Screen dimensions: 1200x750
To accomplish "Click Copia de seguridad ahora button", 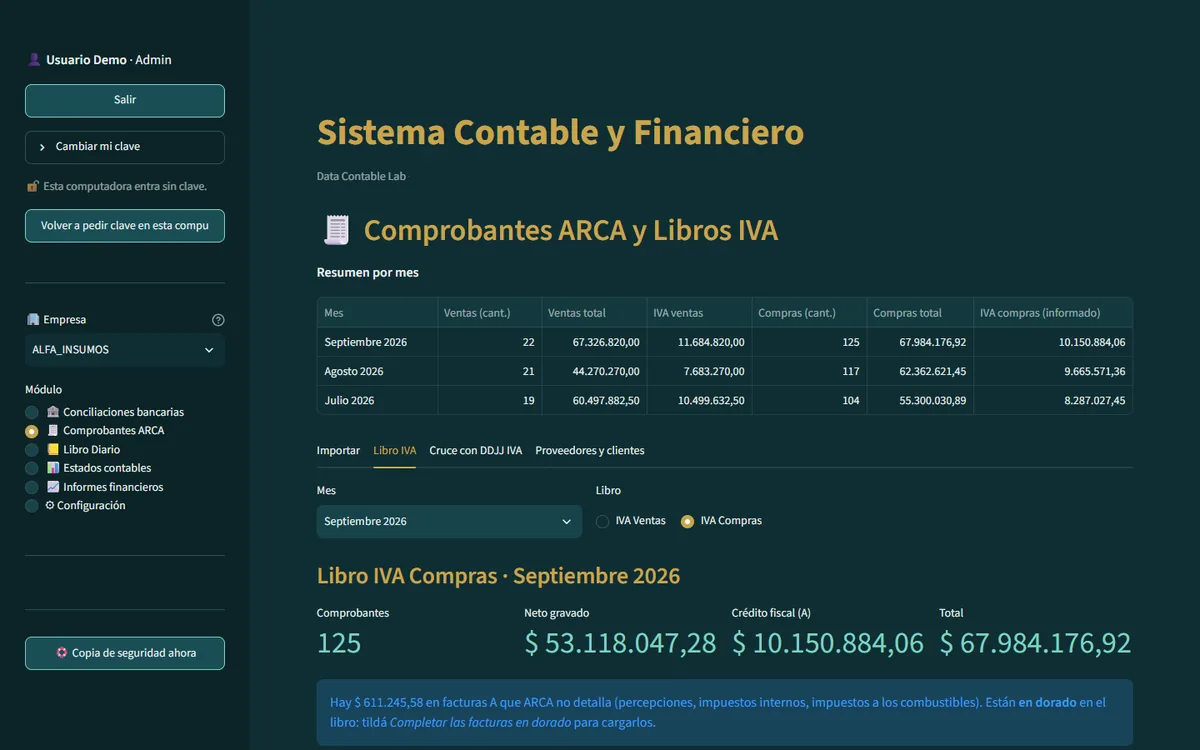I will click(x=125, y=653).
